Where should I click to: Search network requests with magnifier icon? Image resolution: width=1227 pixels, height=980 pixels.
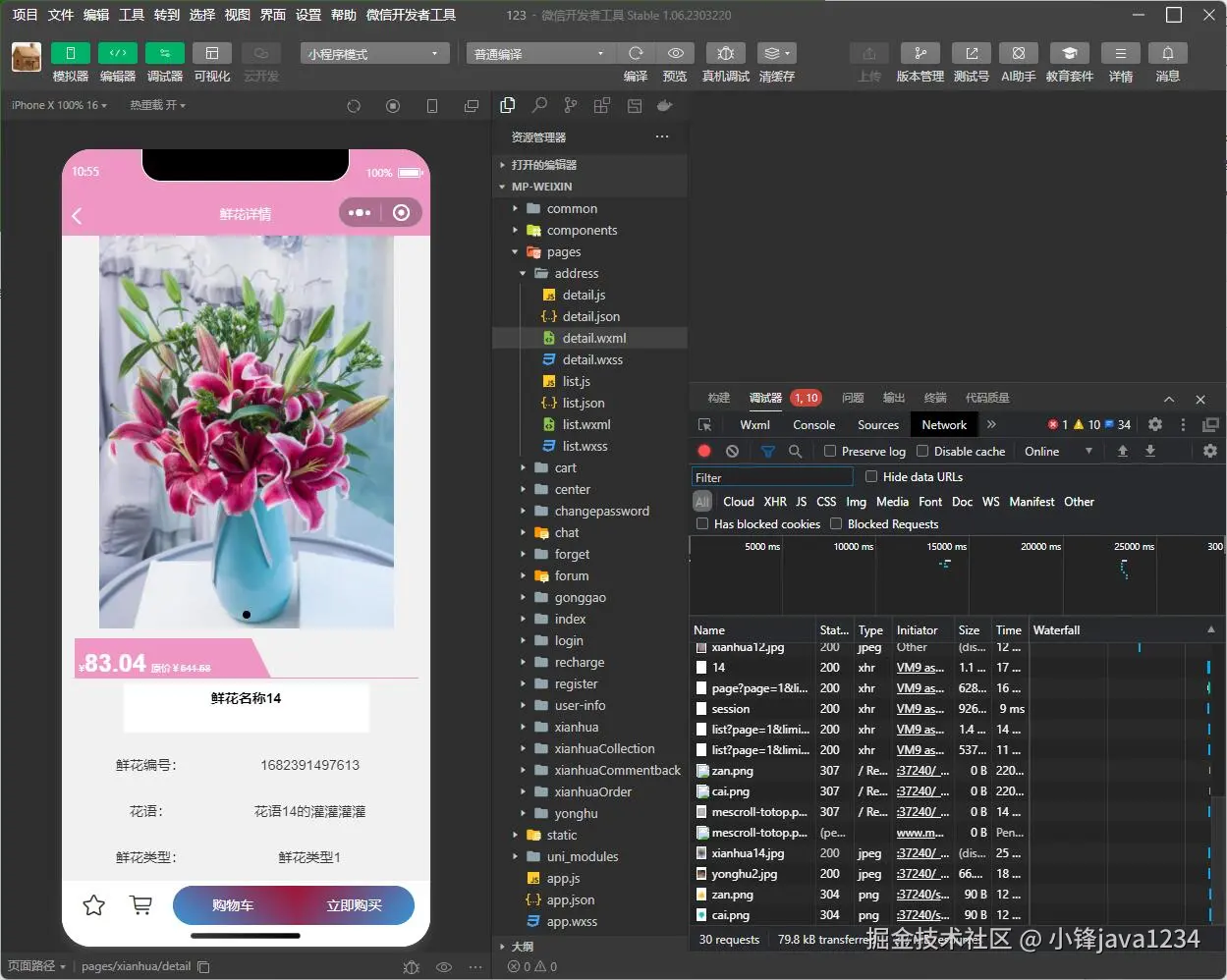(x=795, y=451)
